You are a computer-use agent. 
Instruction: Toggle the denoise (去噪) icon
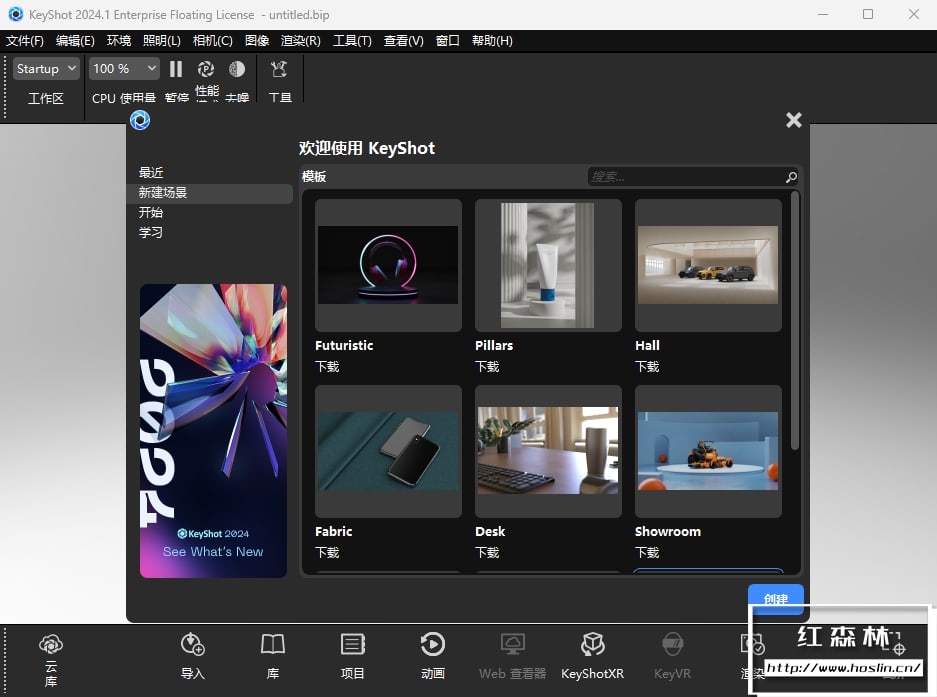(x=237, y=69)
